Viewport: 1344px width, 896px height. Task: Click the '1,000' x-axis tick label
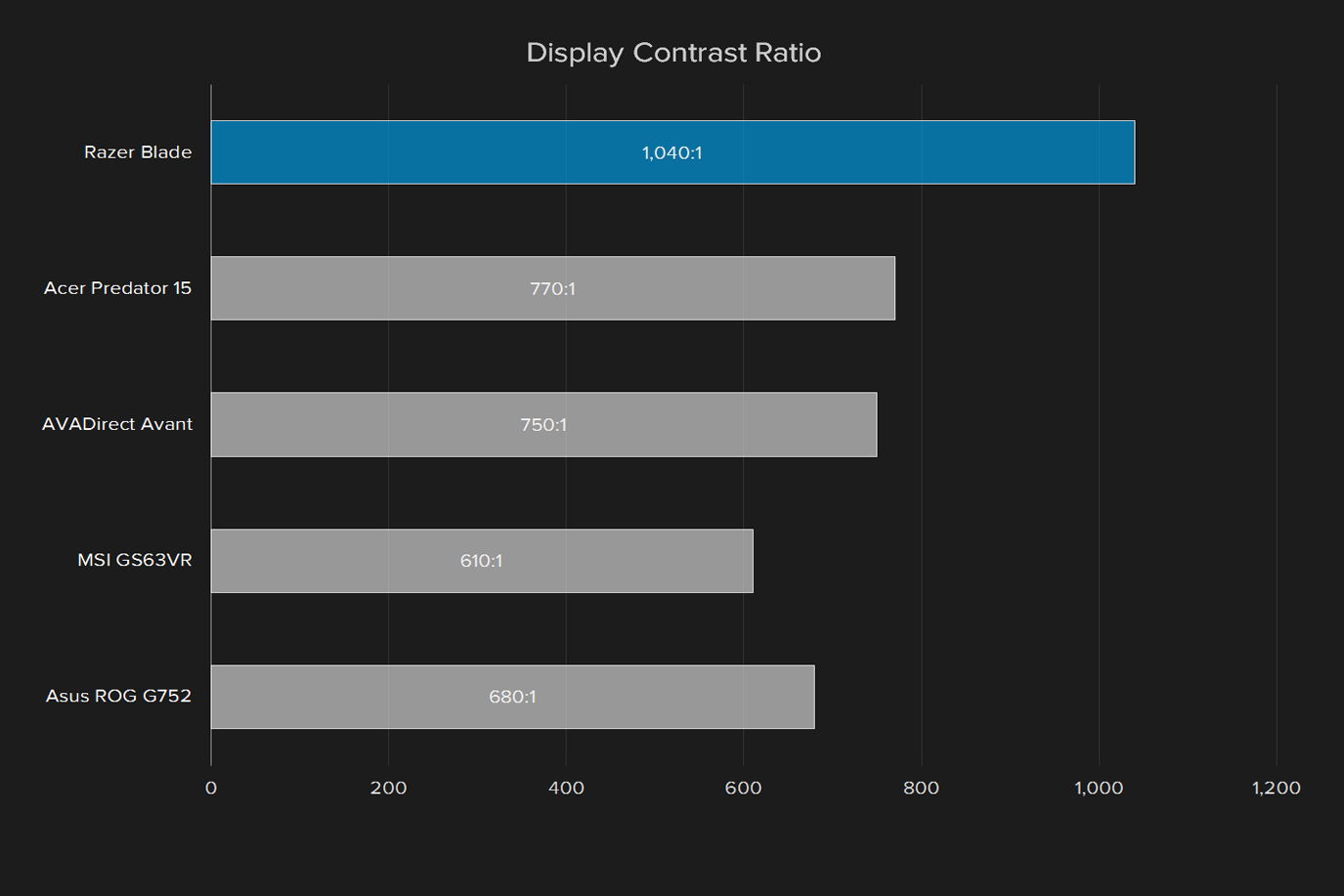pyautogui.click(x=1099, y=788)
